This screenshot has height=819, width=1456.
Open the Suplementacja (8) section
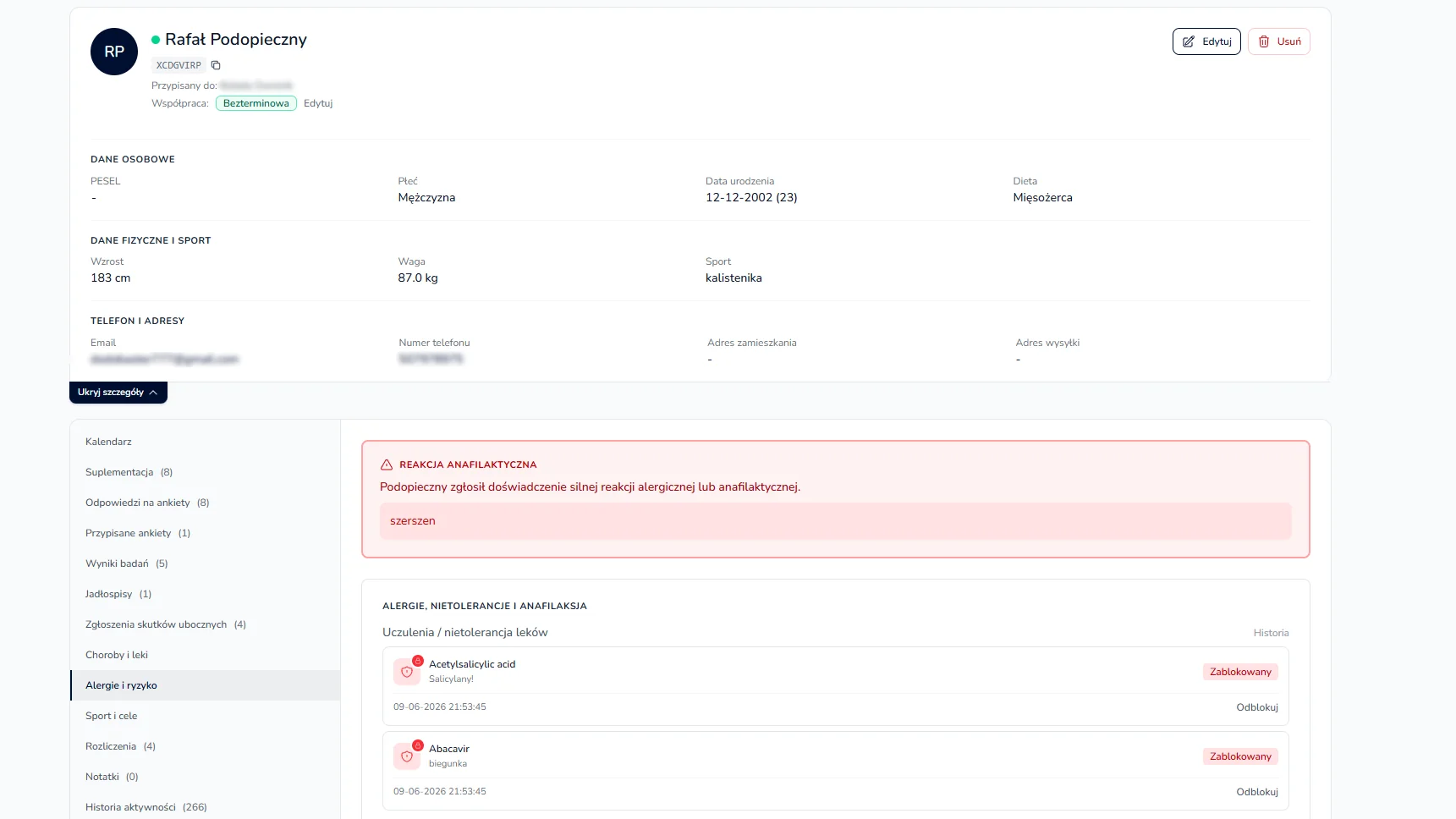[206, 472]
